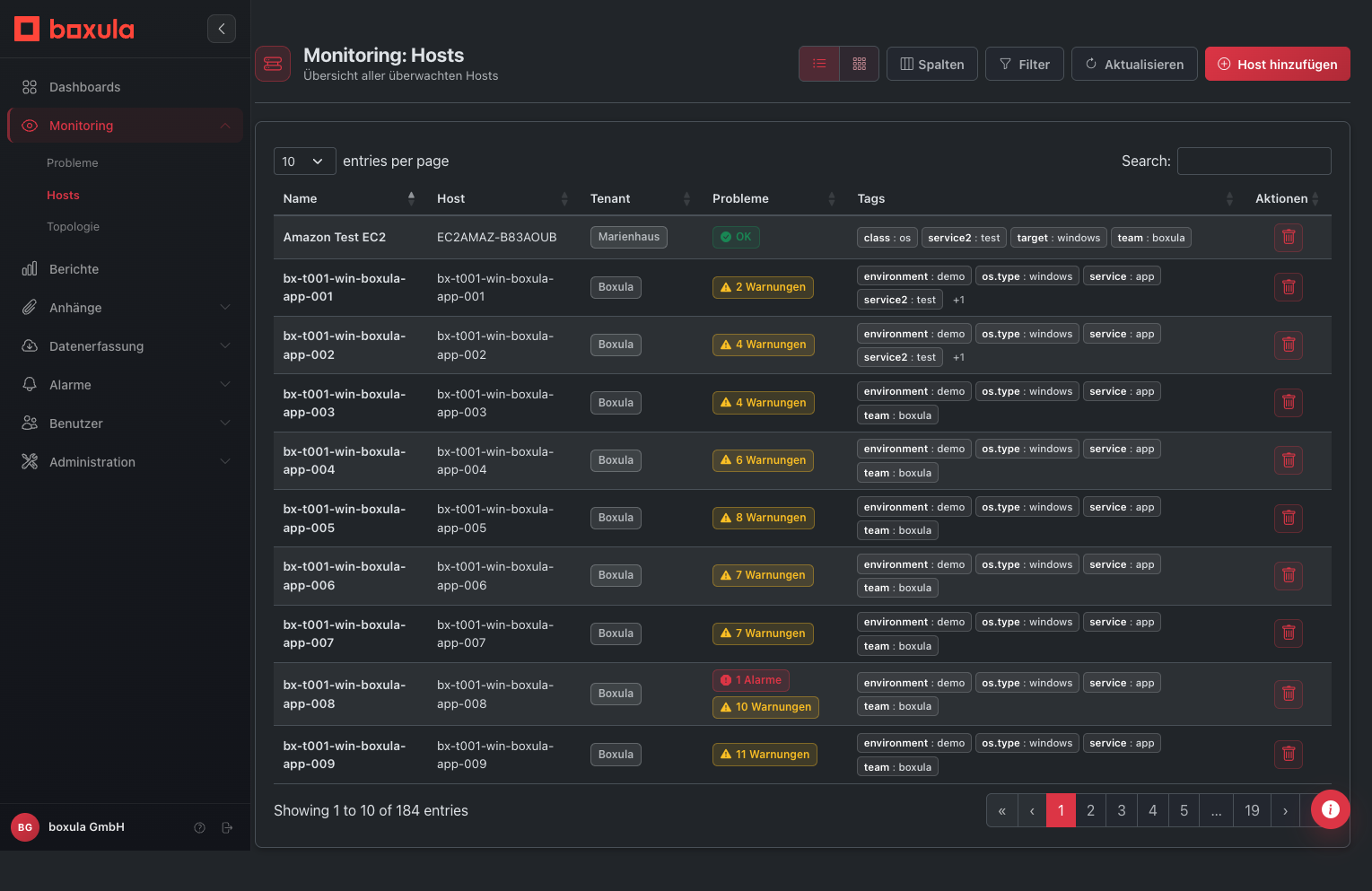Click the logout icon beside boxula GmbH

pos(227,827)
